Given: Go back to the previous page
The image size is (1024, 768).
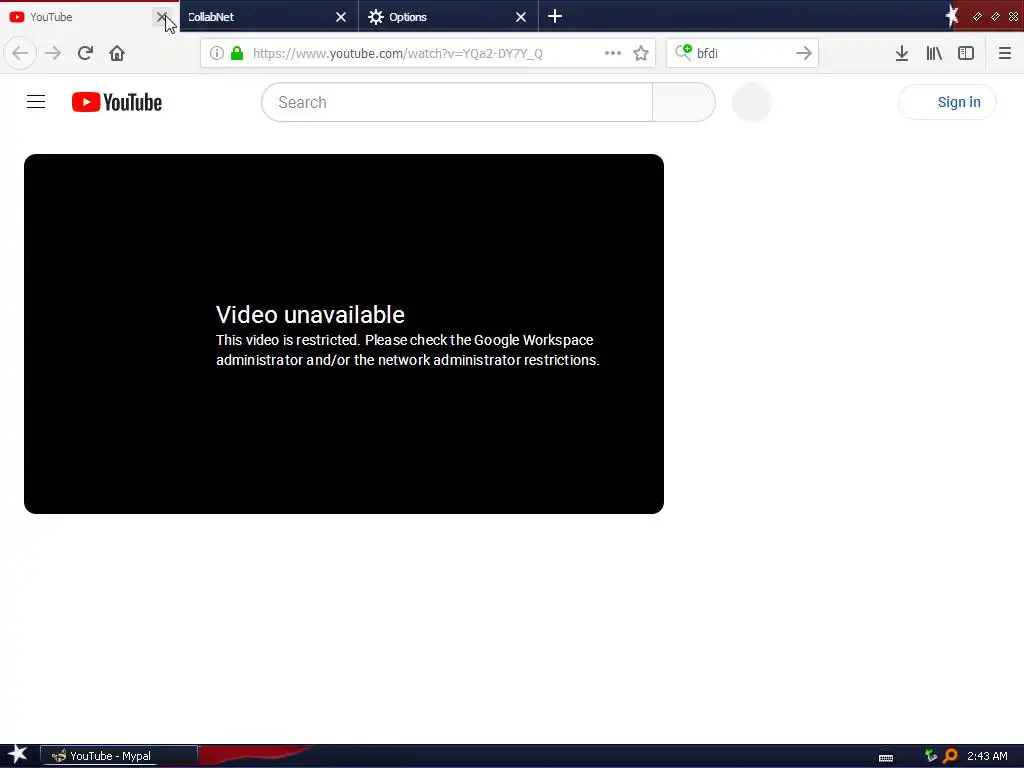Looking at the screenshot, I should [20, 53].
